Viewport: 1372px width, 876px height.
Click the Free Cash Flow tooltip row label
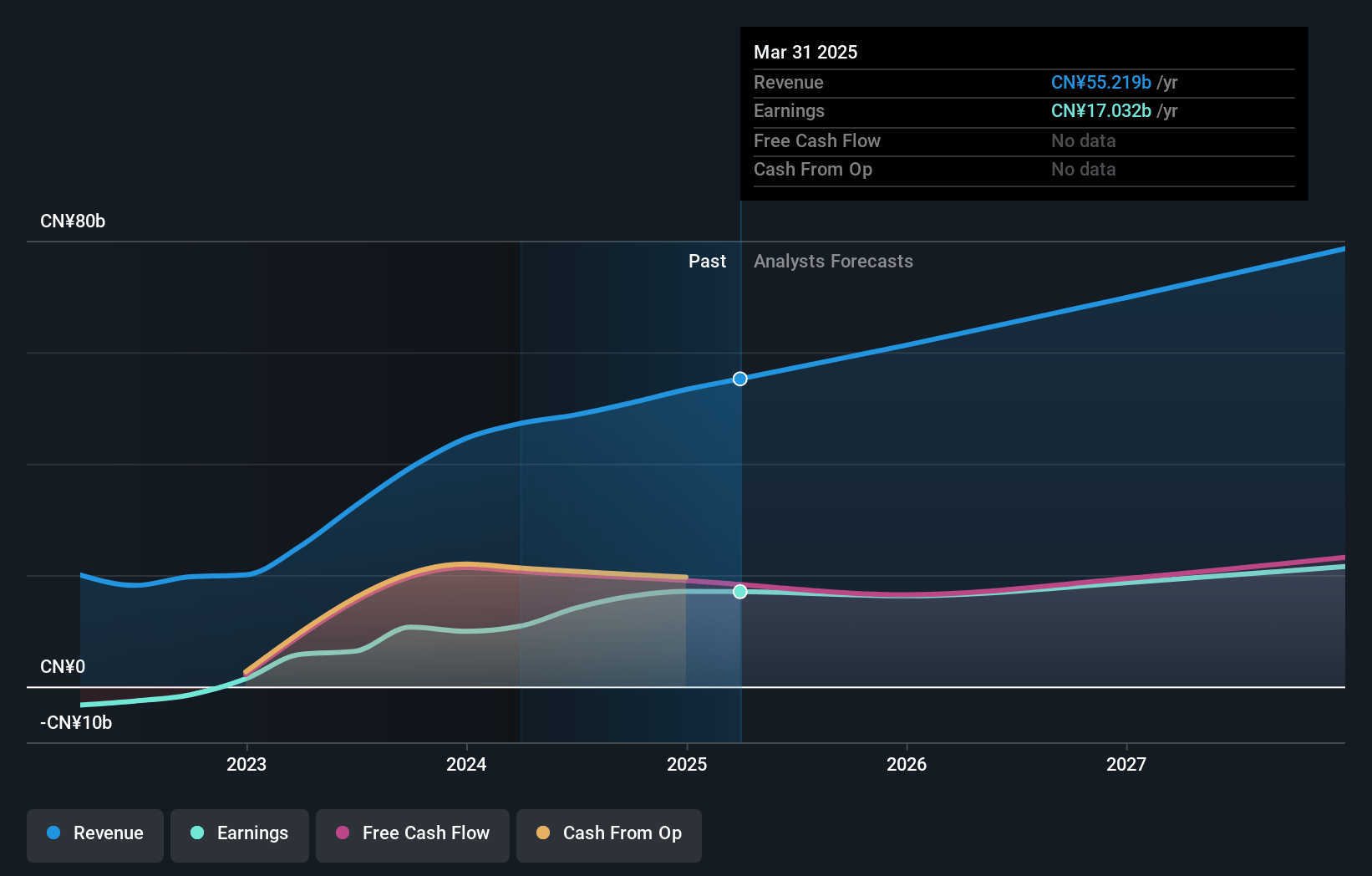(817, 141)
